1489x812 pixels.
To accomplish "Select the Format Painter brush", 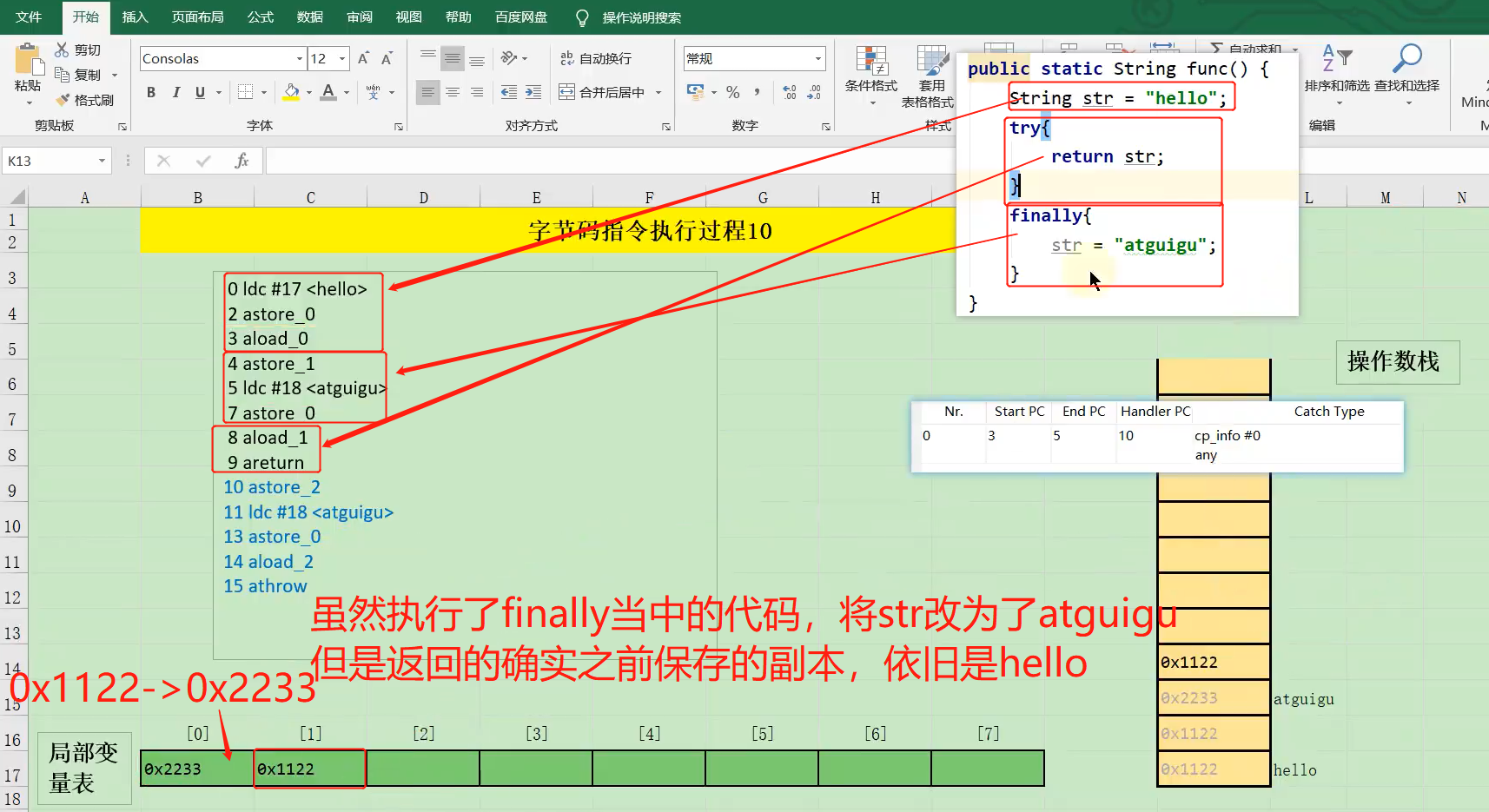I will coord(62,100).
